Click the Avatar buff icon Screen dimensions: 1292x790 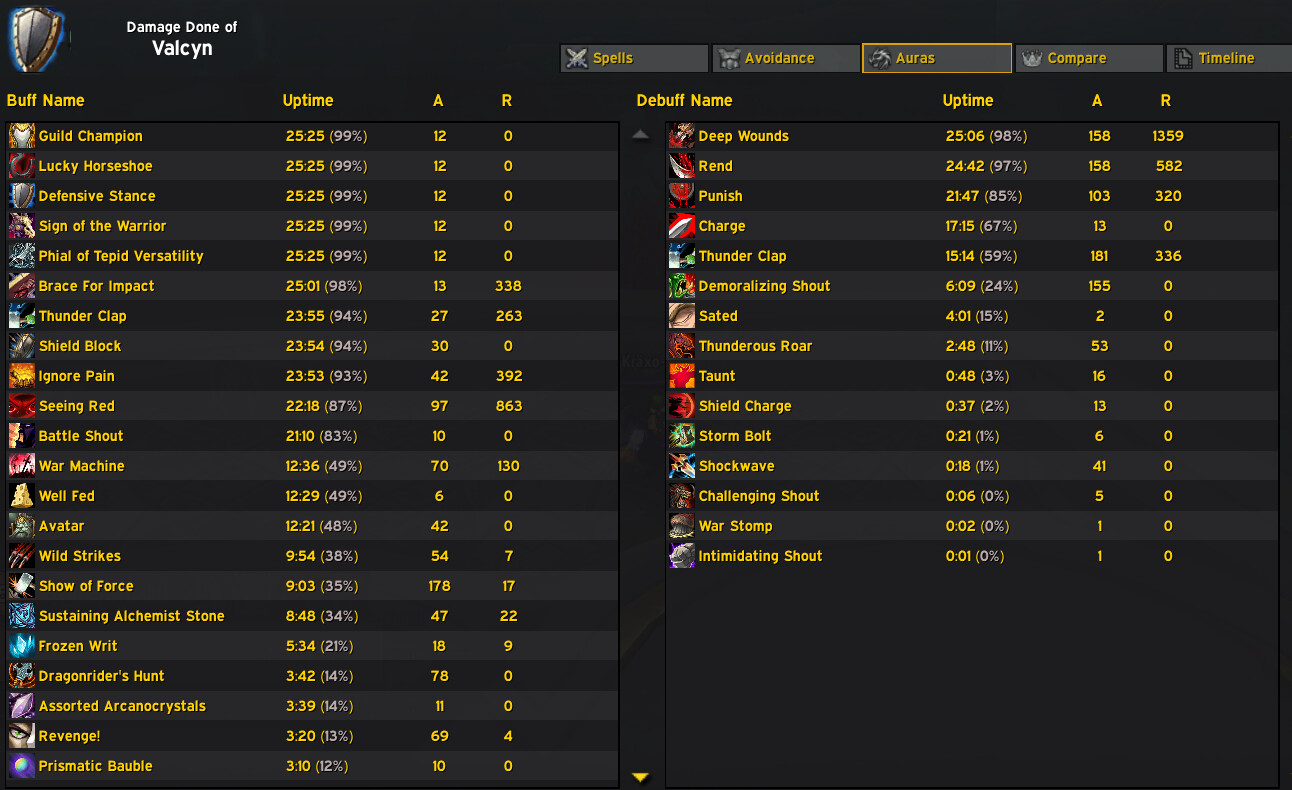(x=22, y=526)
